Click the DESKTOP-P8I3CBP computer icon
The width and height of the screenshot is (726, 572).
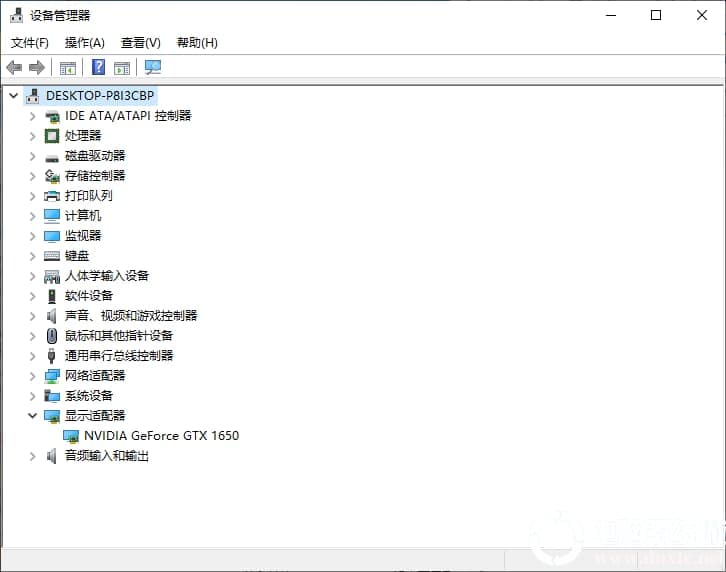click(32, 96)
